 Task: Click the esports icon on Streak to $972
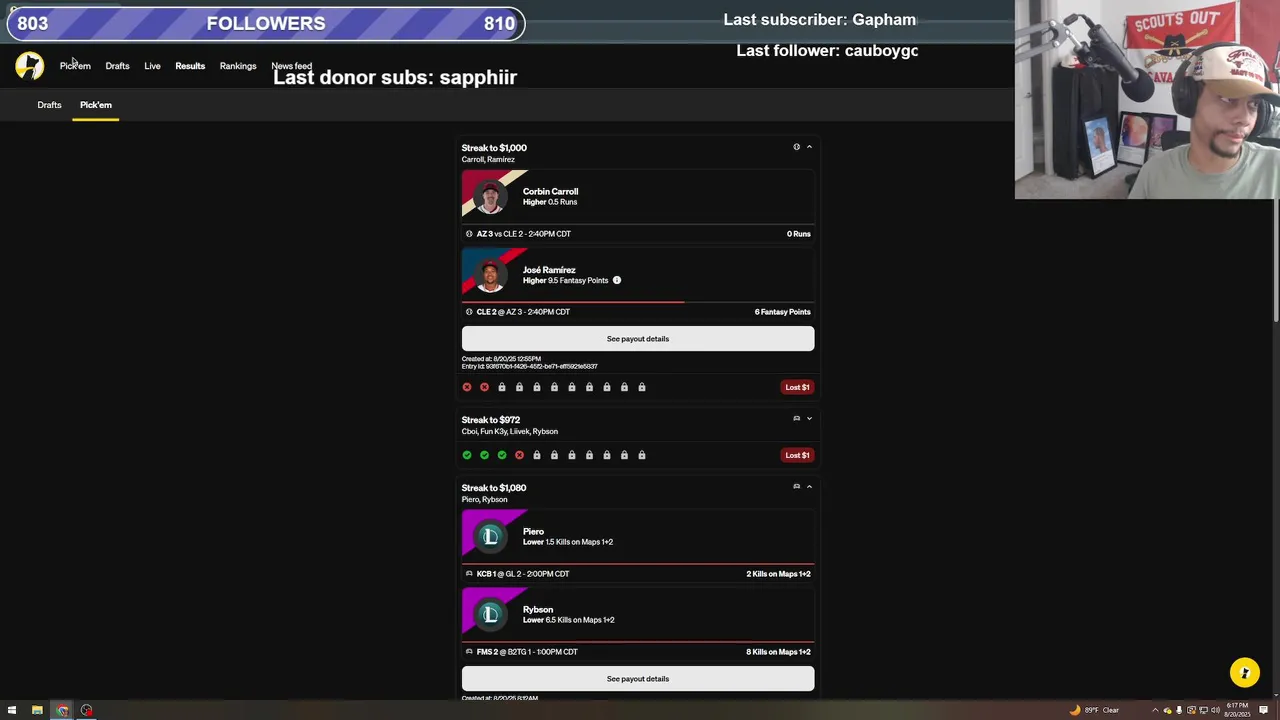tap(796, 419)
